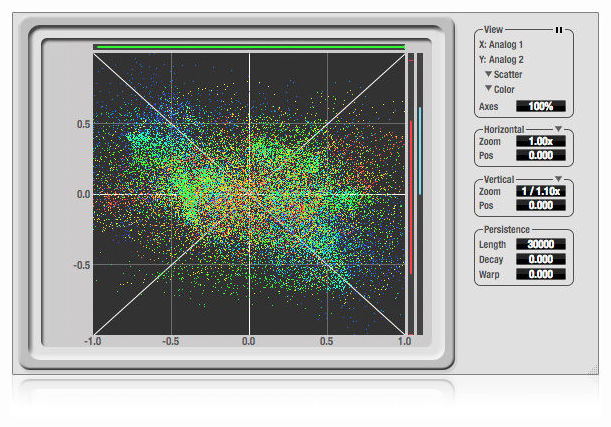Click the Persistence section title
The width and height of the screenshot is (611, 427).
tap(507, 229)
